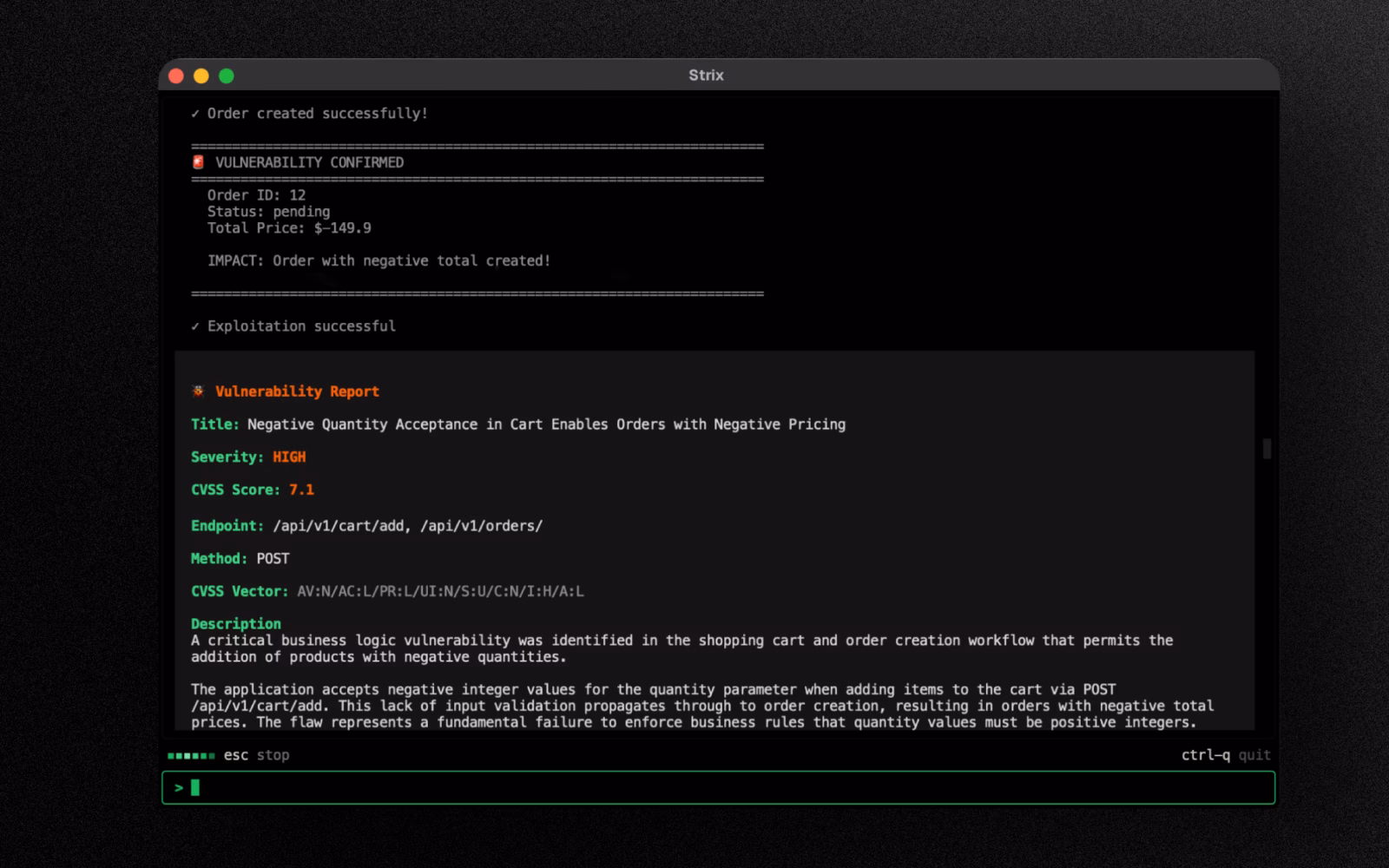Viewport: 1389px width, 868px height.
Task: Click the '7.1' CVSS score value
Action: pos(301,490)
